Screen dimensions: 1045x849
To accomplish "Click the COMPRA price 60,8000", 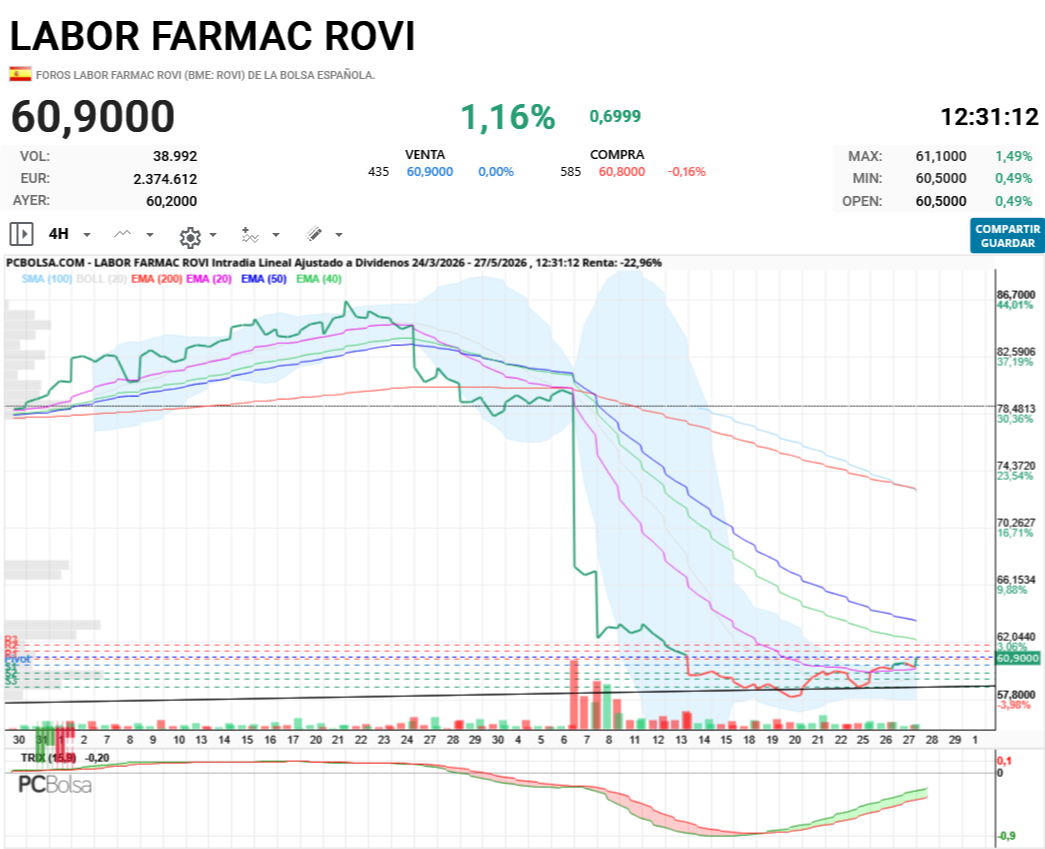I will click(622, 171).
